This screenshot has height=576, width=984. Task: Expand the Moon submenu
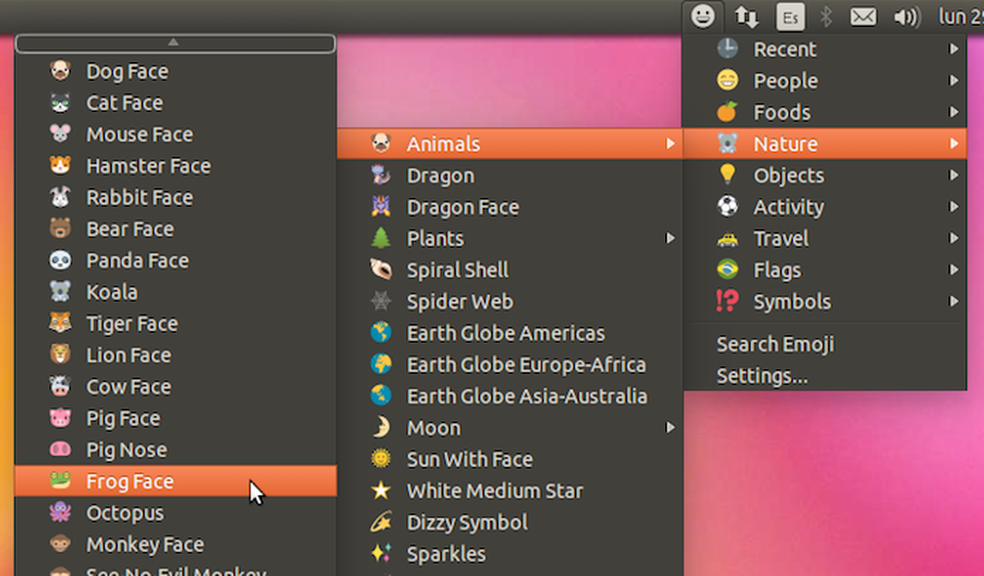pos(432,427)
